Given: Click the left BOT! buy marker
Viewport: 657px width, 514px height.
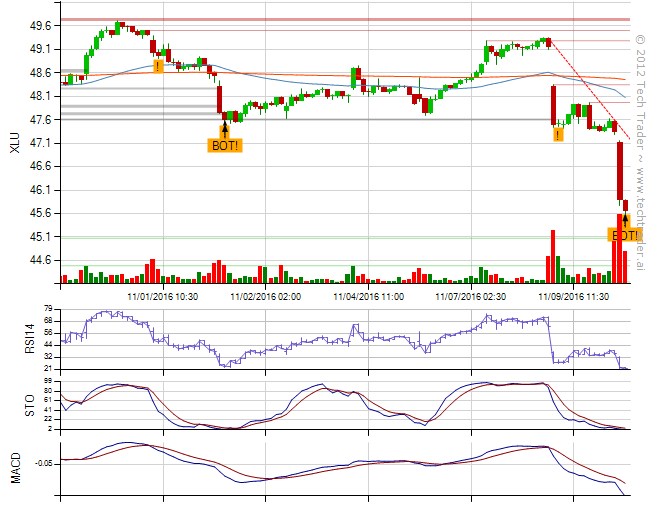Looking at the screenshot, I should pos(225,145).
